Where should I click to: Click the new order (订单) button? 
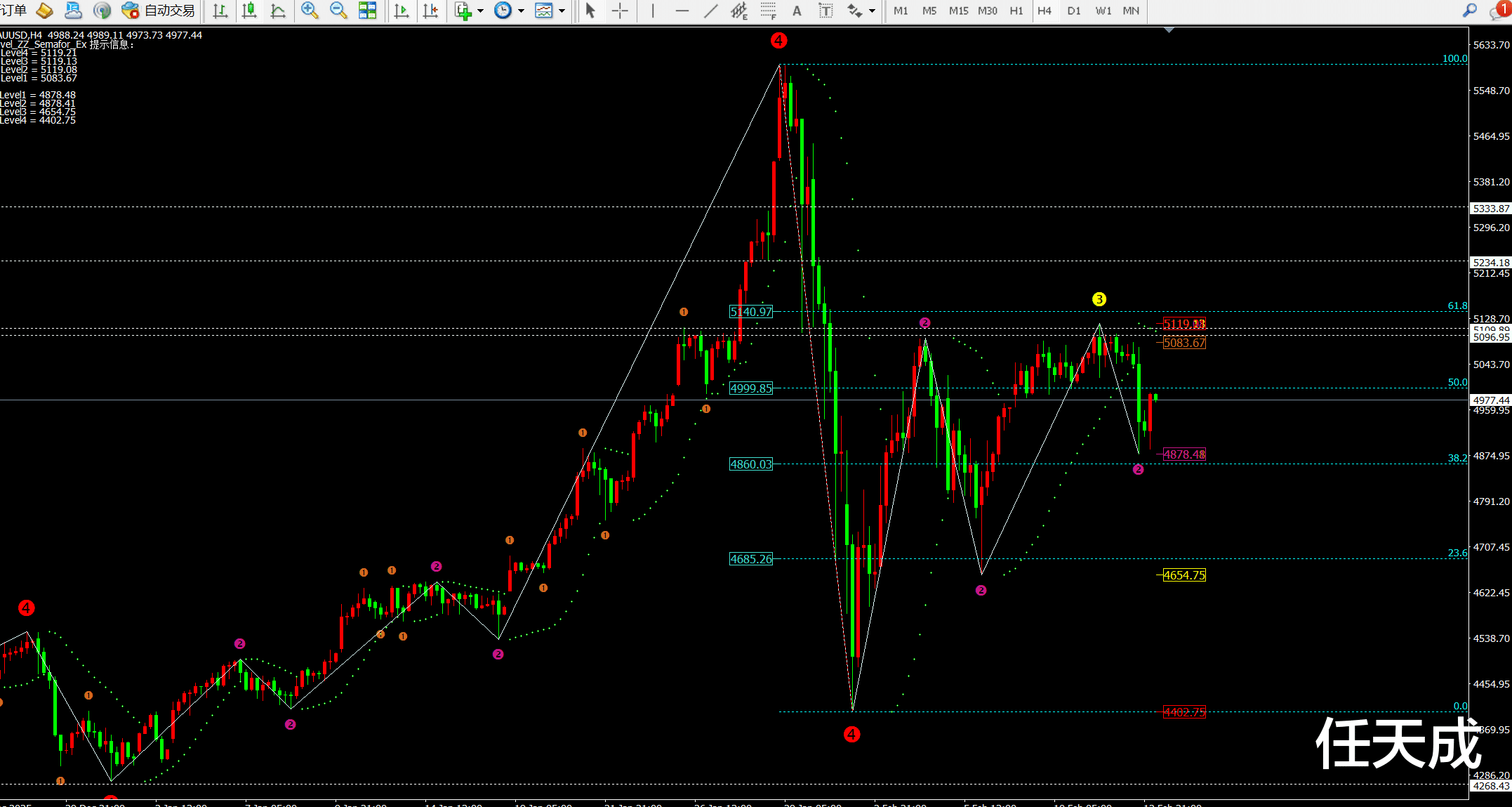coord(14,11)
